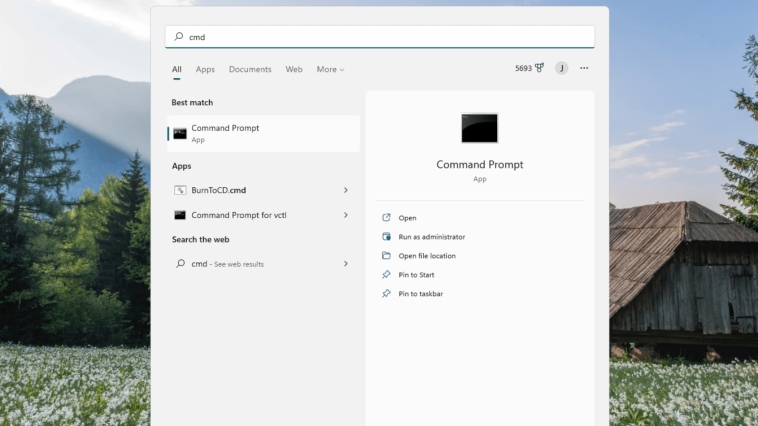The height and width of the screenshot is (426, 758).
Task: Click the Open action
Action: [x=407, y=218]
